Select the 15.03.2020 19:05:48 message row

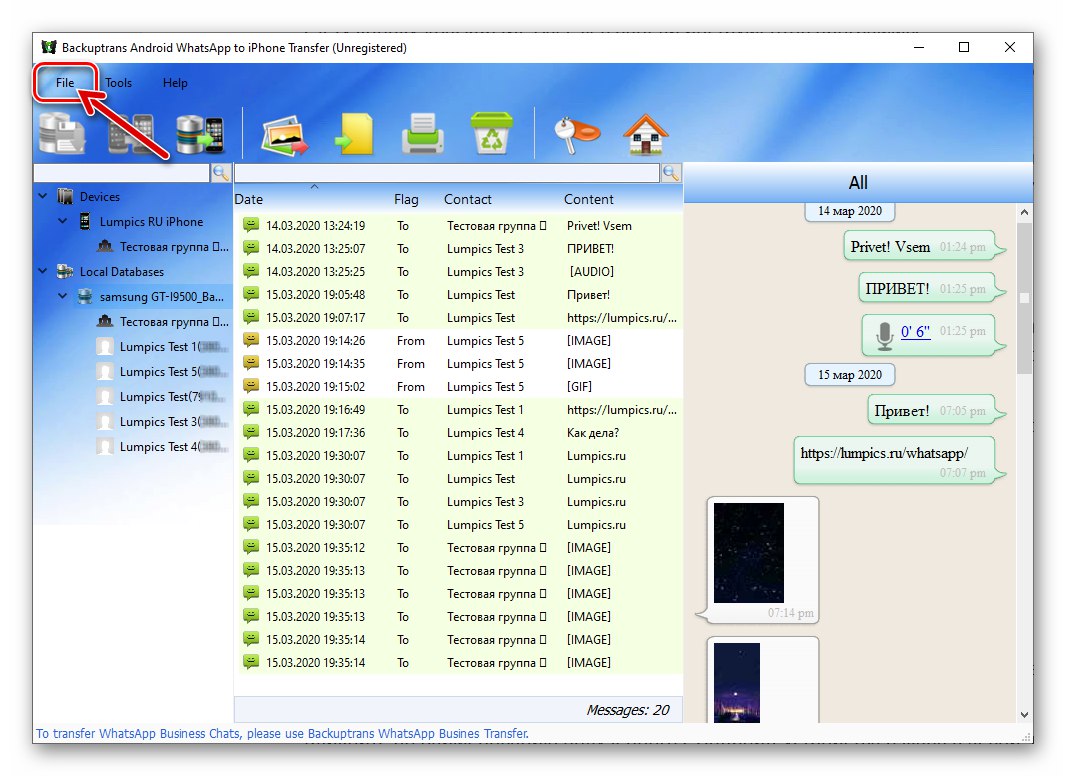459,294
